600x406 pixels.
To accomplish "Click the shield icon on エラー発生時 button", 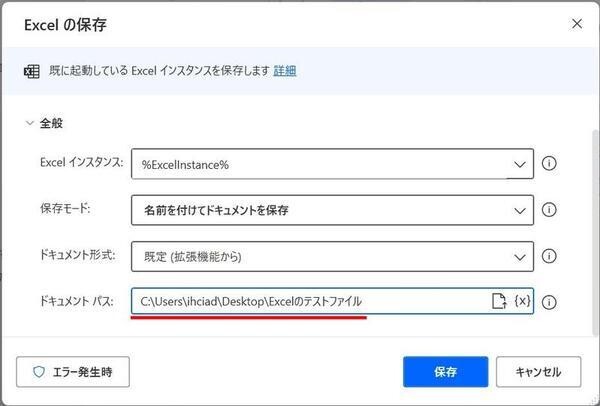I will pos(39,372).
